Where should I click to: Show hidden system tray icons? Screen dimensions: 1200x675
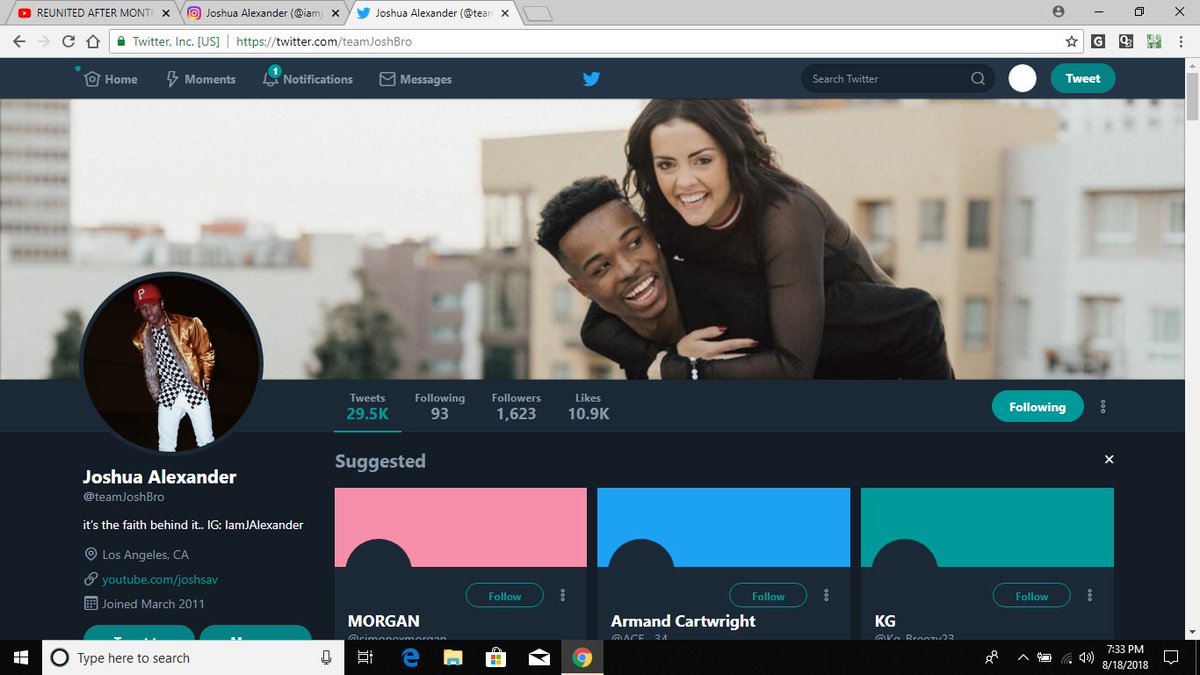[x=1022, y=657]
